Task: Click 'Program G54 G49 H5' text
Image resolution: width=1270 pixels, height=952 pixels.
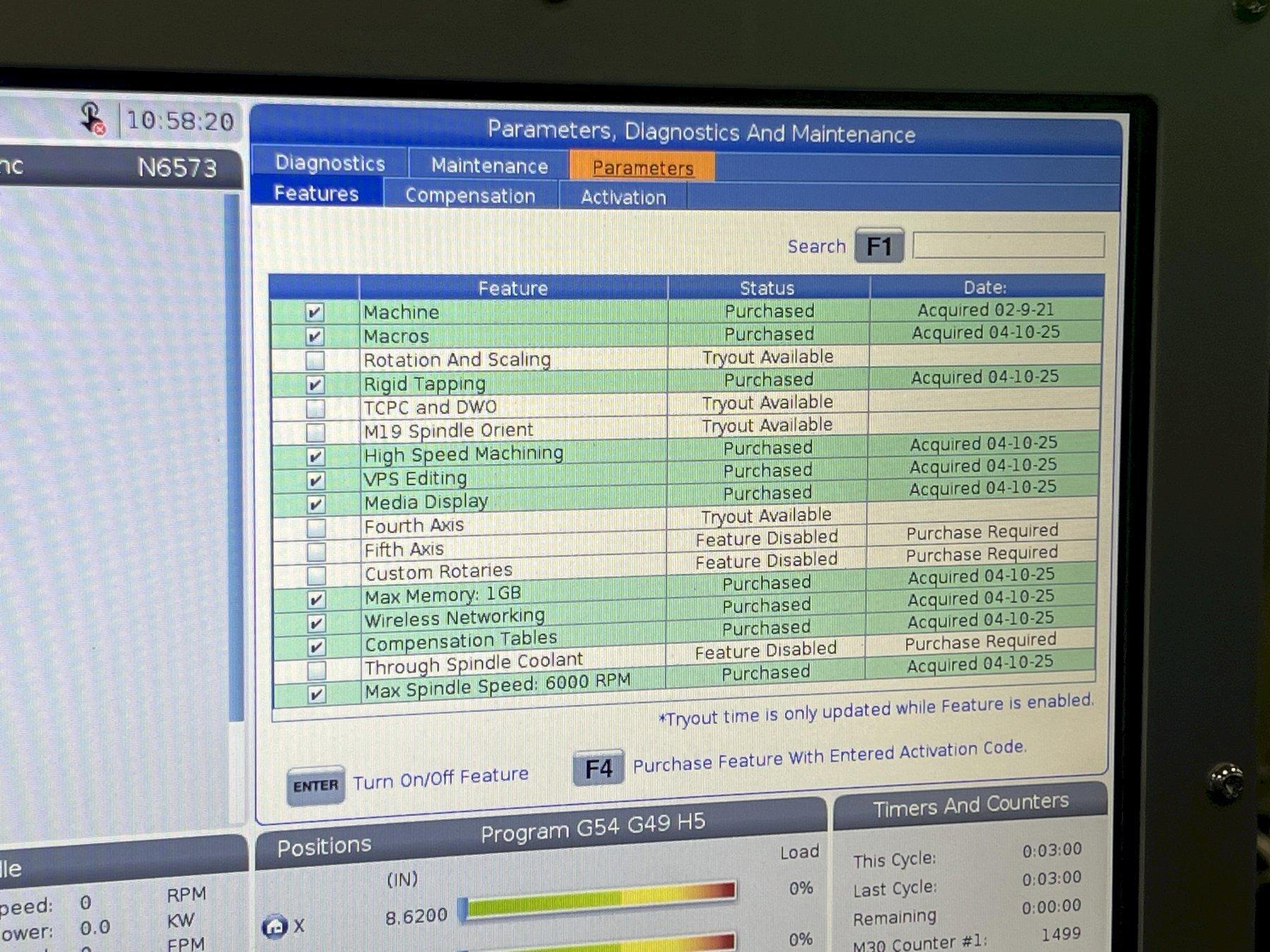Action: (x=593, y=828)
